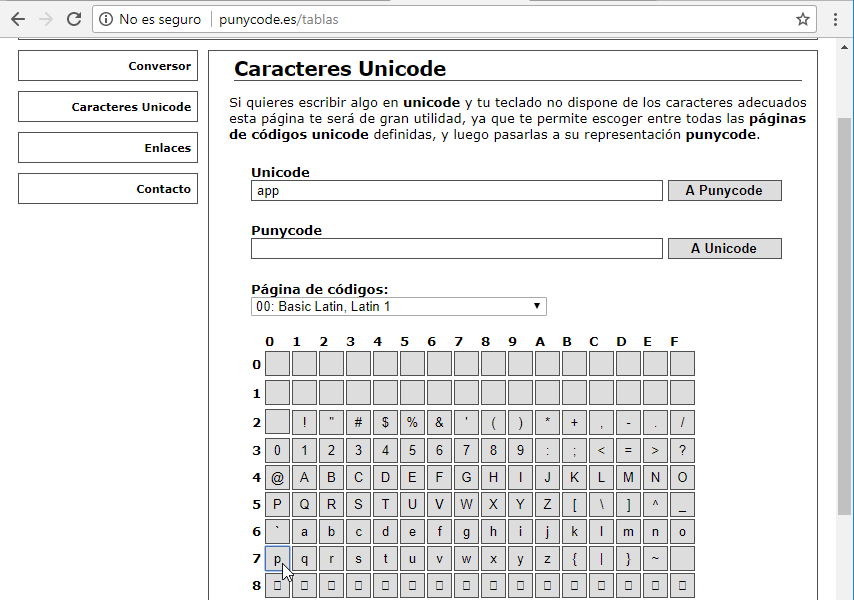Reload the page with refresh icon
This screenshot has height=600, width=854.
(74, 19)
